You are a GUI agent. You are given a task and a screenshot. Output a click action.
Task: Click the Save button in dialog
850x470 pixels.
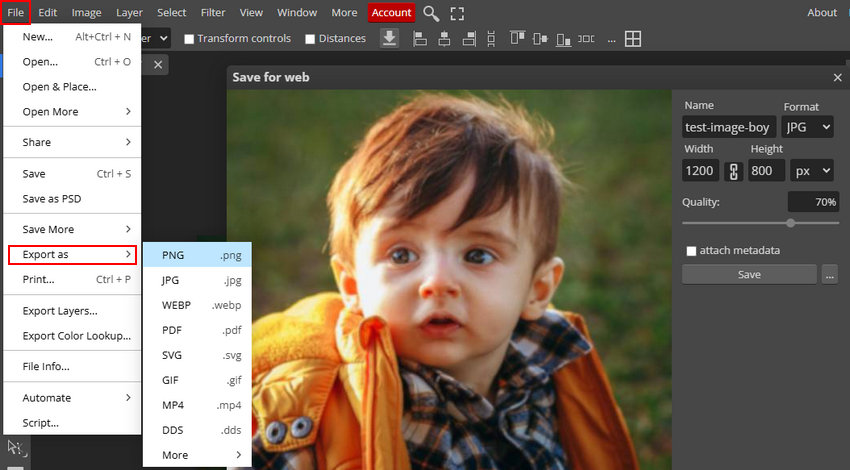749,275
